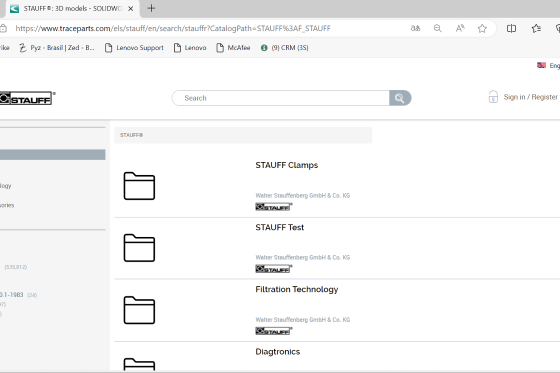Viewport: 560px width, 373px height.
Task: Open the Filtration Technology title
Action: [297, 289]
